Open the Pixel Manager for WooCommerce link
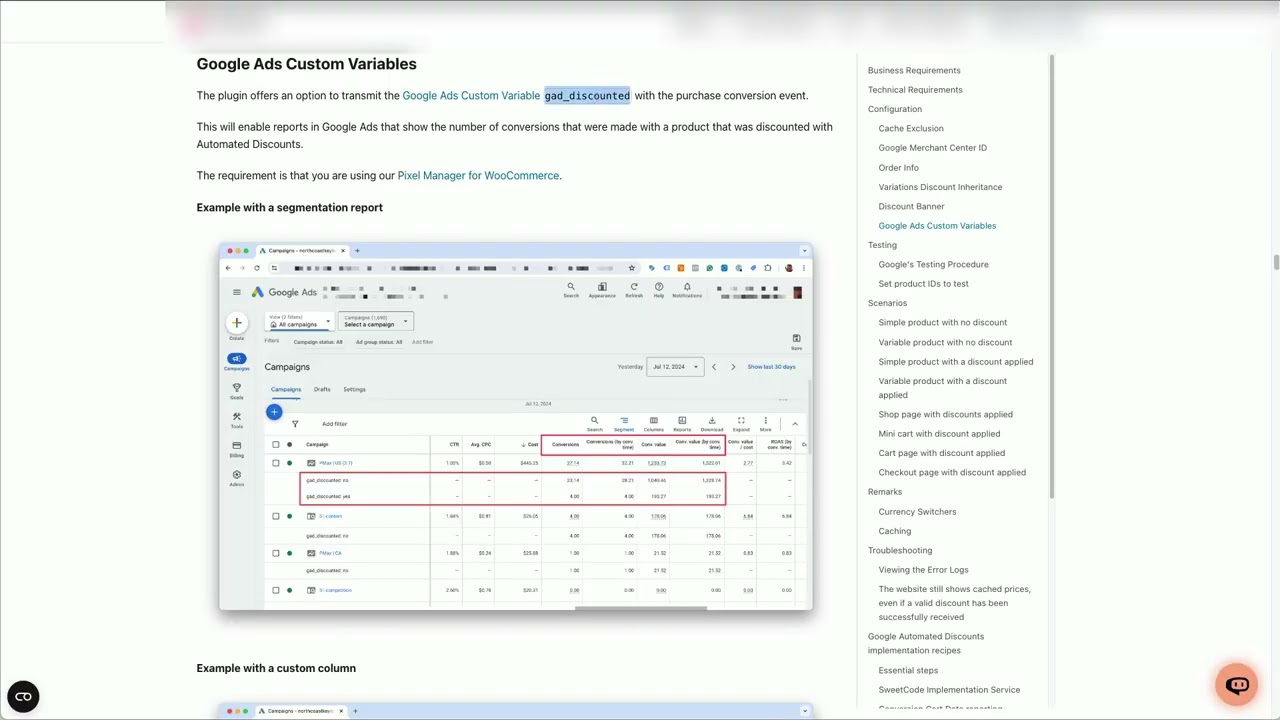Image resolution: width=1280 pixels, height=720 pixels. 478,176
